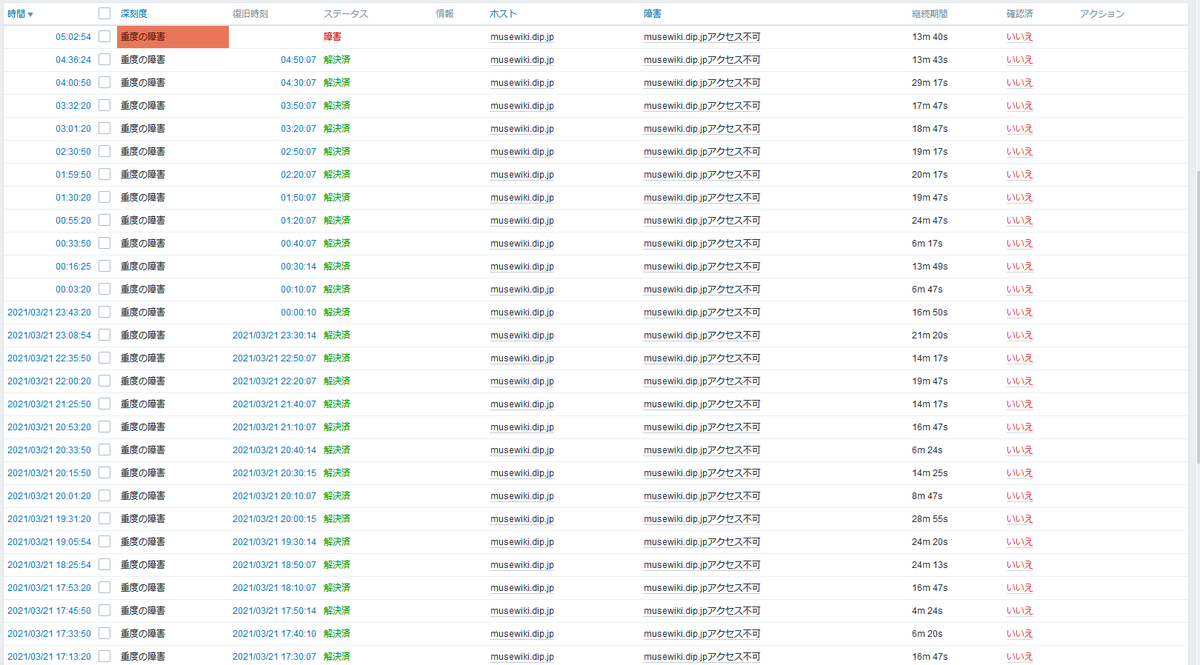Open アクセス不可 problem menu in 03:32:20 row
This screenshot has height=665, width=1200.
[x=701, y=106]
